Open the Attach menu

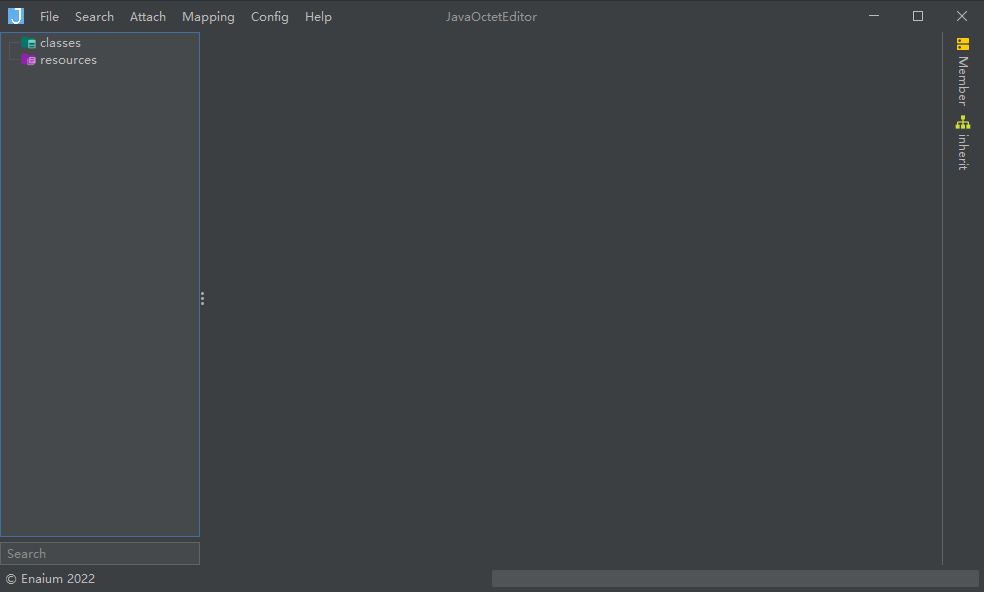147,17
